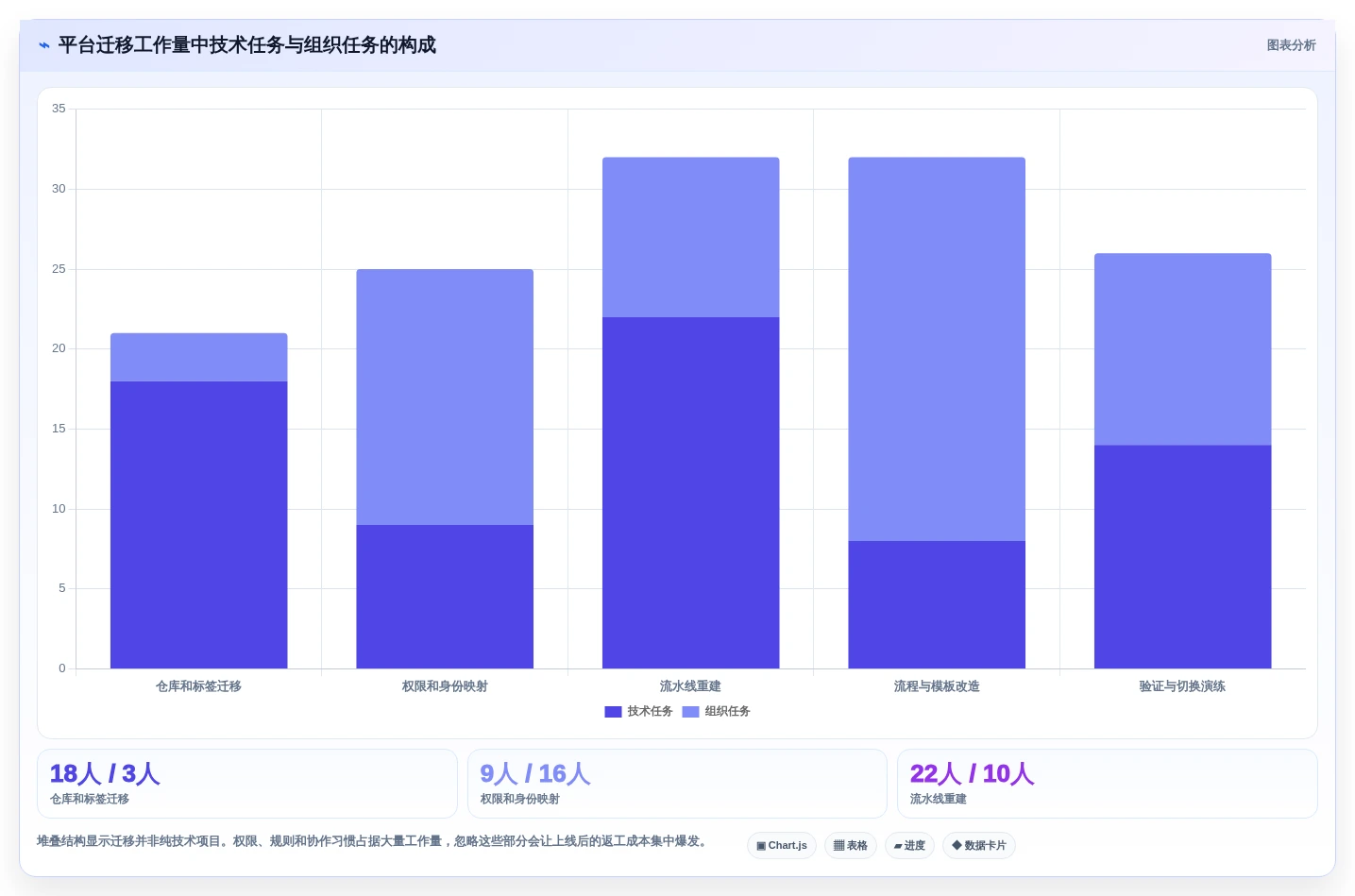Click the 仓库和标签迁移 caption in first stat card

tap(90, 799)
